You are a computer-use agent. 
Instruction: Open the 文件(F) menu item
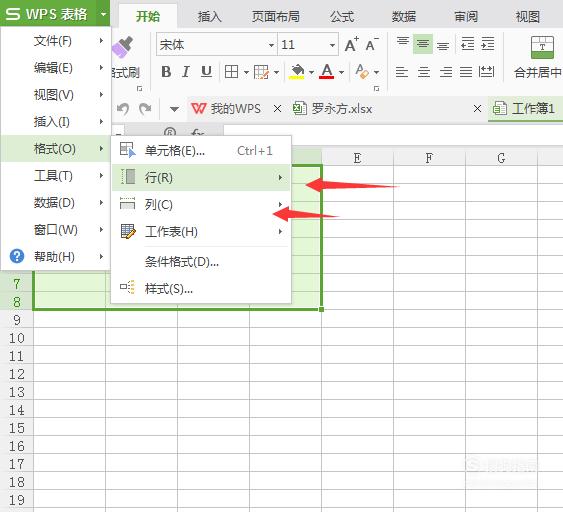click(56, 41)
